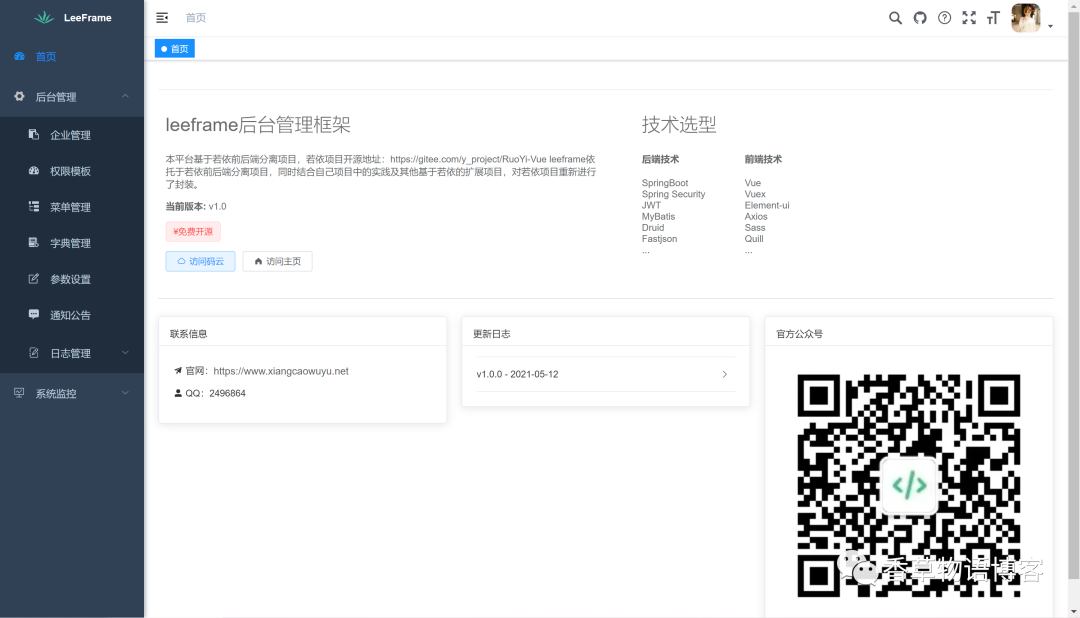Open 权限模板 menu item

[x=72, y=171]
